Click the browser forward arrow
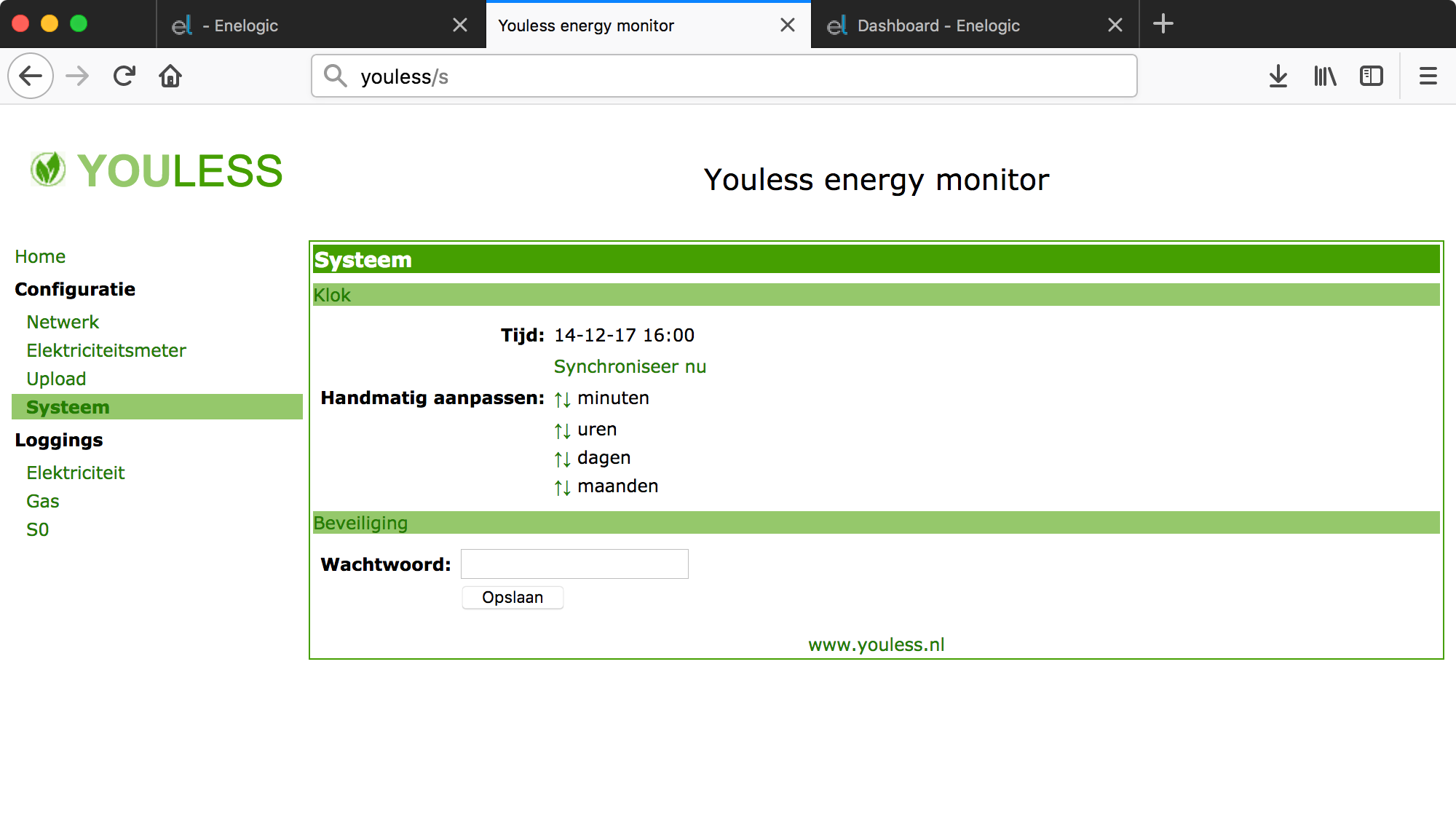 point(77,76)
